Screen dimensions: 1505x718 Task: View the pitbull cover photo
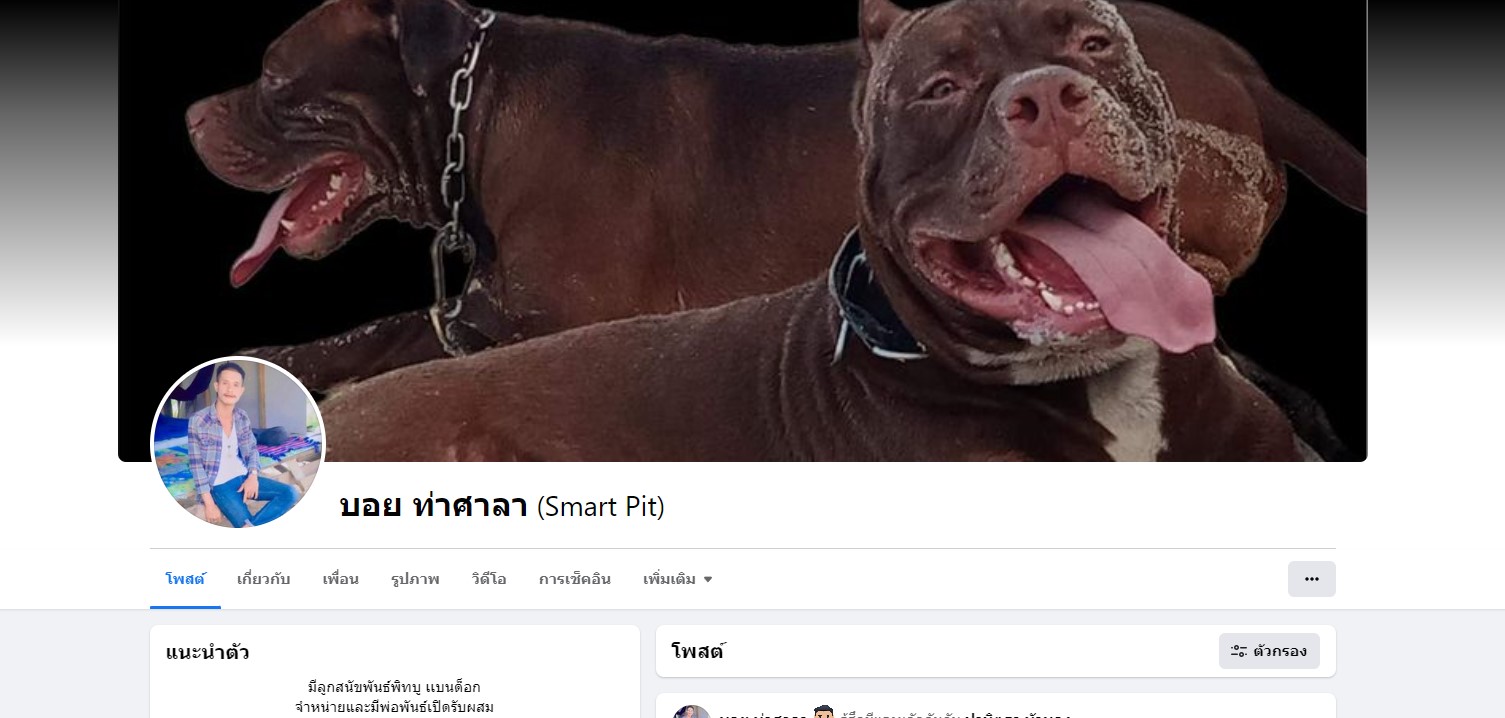742,230
